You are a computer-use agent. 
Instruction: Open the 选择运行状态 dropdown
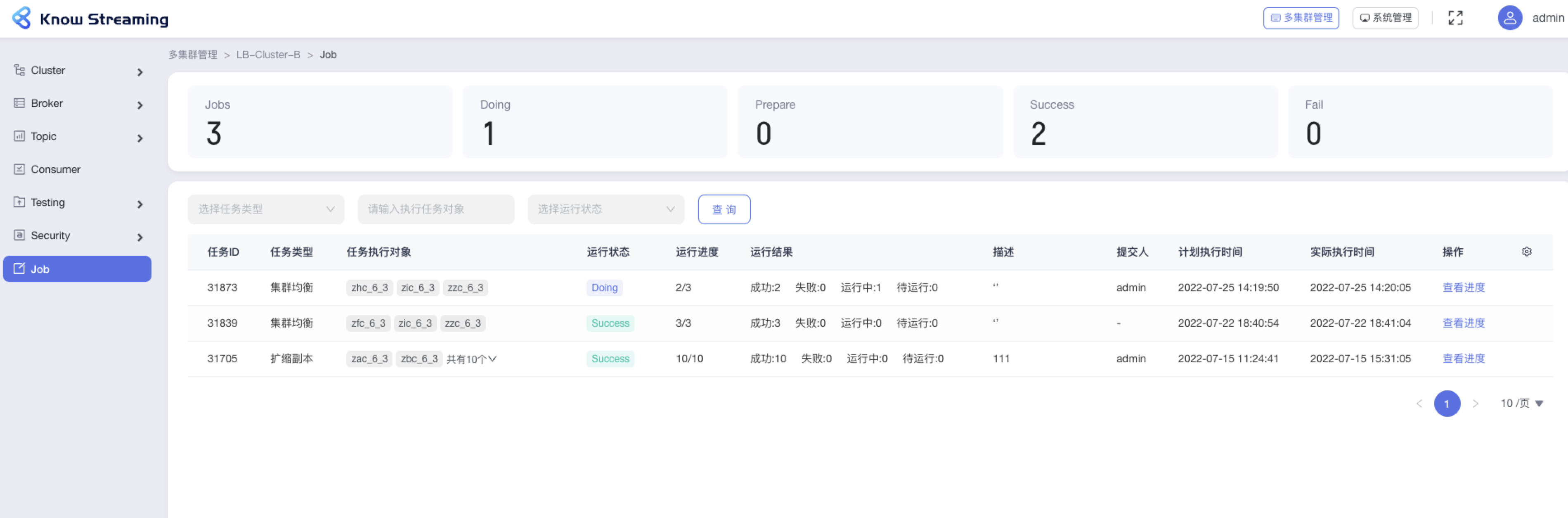point(605,209)
